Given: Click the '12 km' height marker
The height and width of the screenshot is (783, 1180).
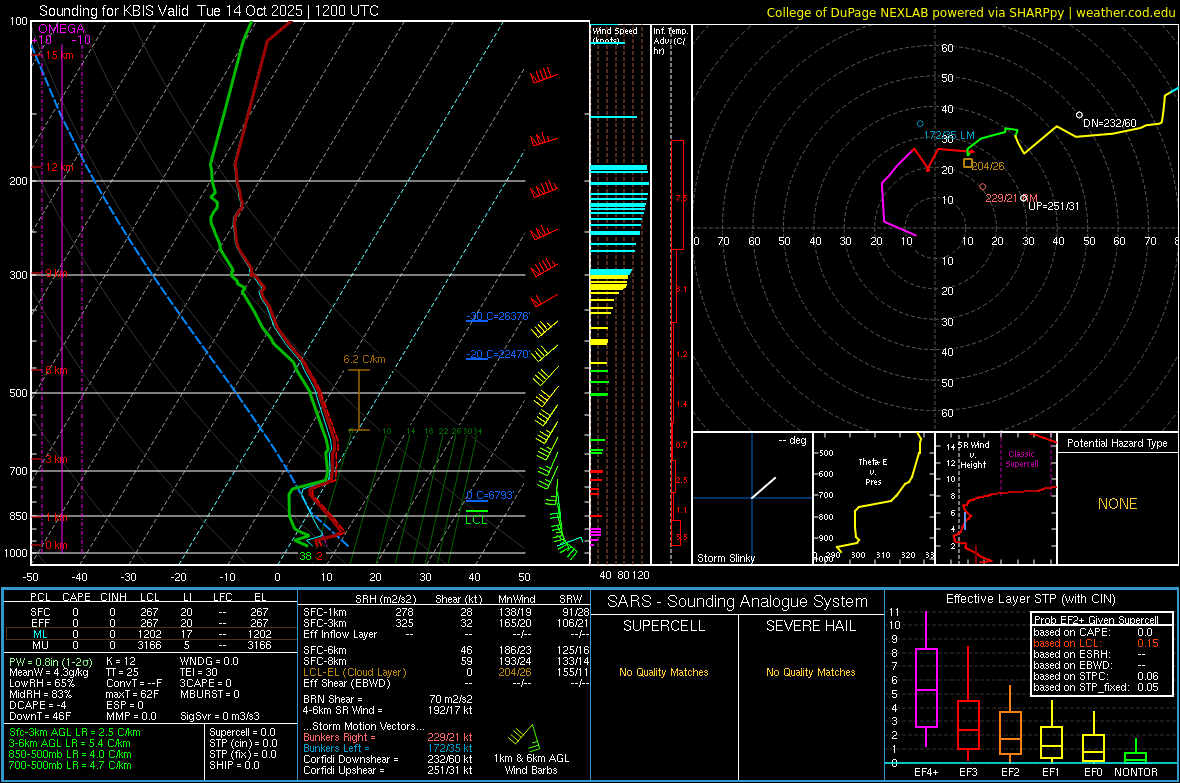Looking at the screenshot, I should click(59, 167).
